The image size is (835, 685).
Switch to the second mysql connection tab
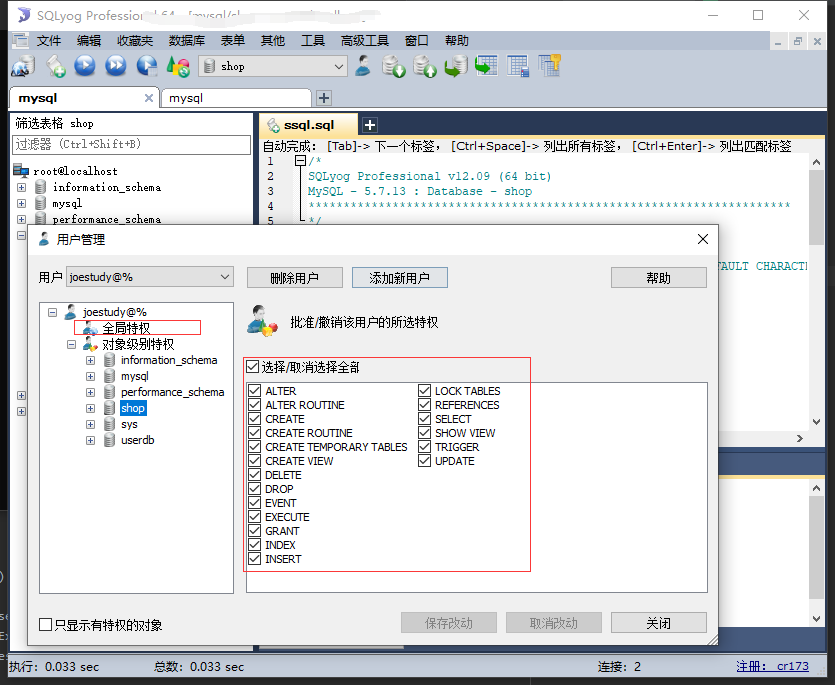236,98
